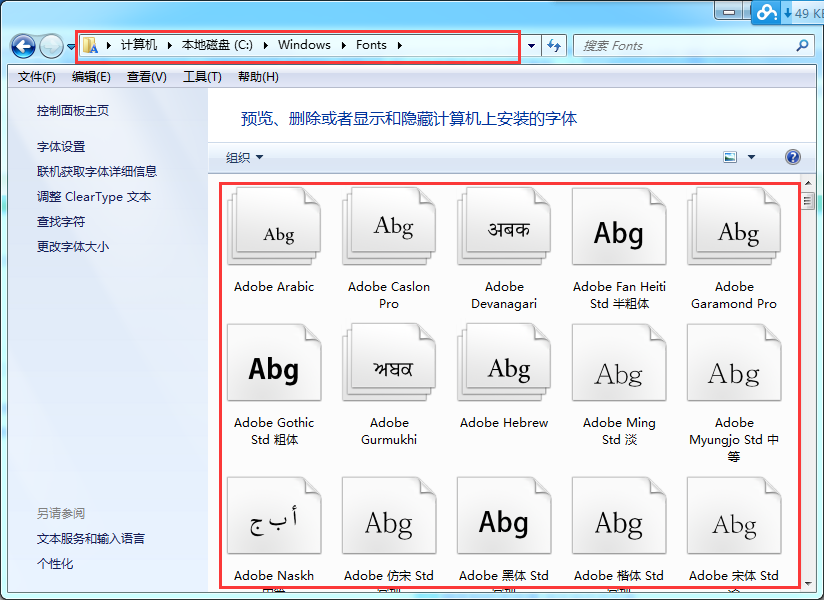Select Adobe Myungjo Std 中等 font icon

click(734, 363)
